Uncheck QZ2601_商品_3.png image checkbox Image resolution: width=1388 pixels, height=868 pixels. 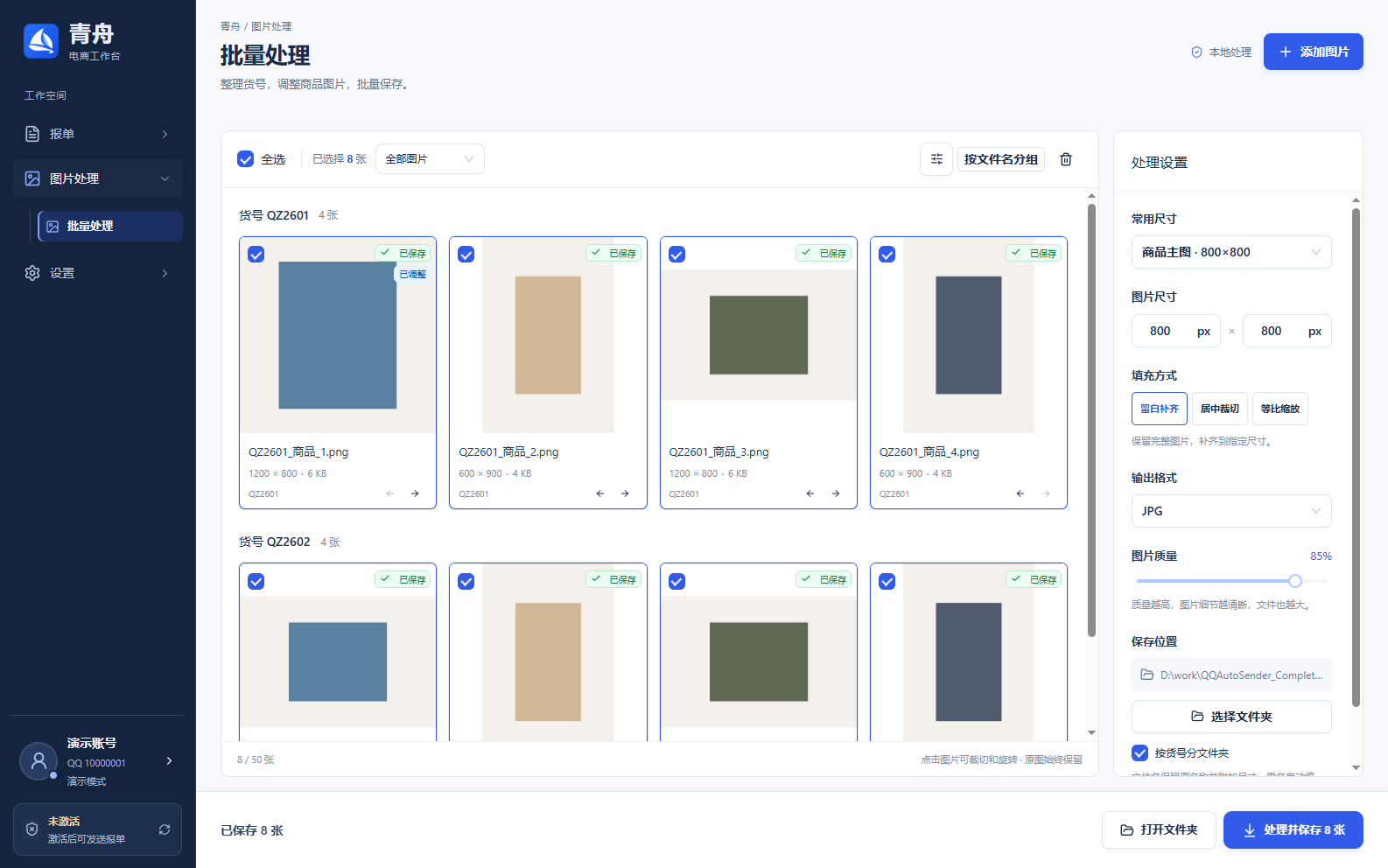click(x=676, y=255)
